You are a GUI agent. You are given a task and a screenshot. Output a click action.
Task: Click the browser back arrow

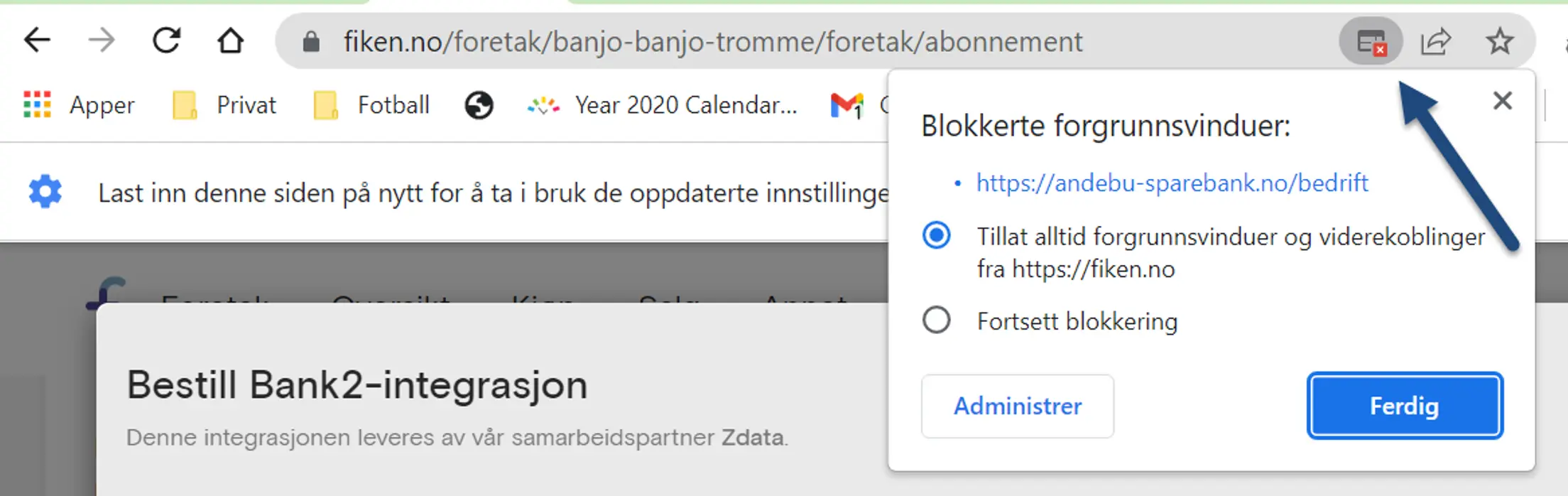(37, 41)
